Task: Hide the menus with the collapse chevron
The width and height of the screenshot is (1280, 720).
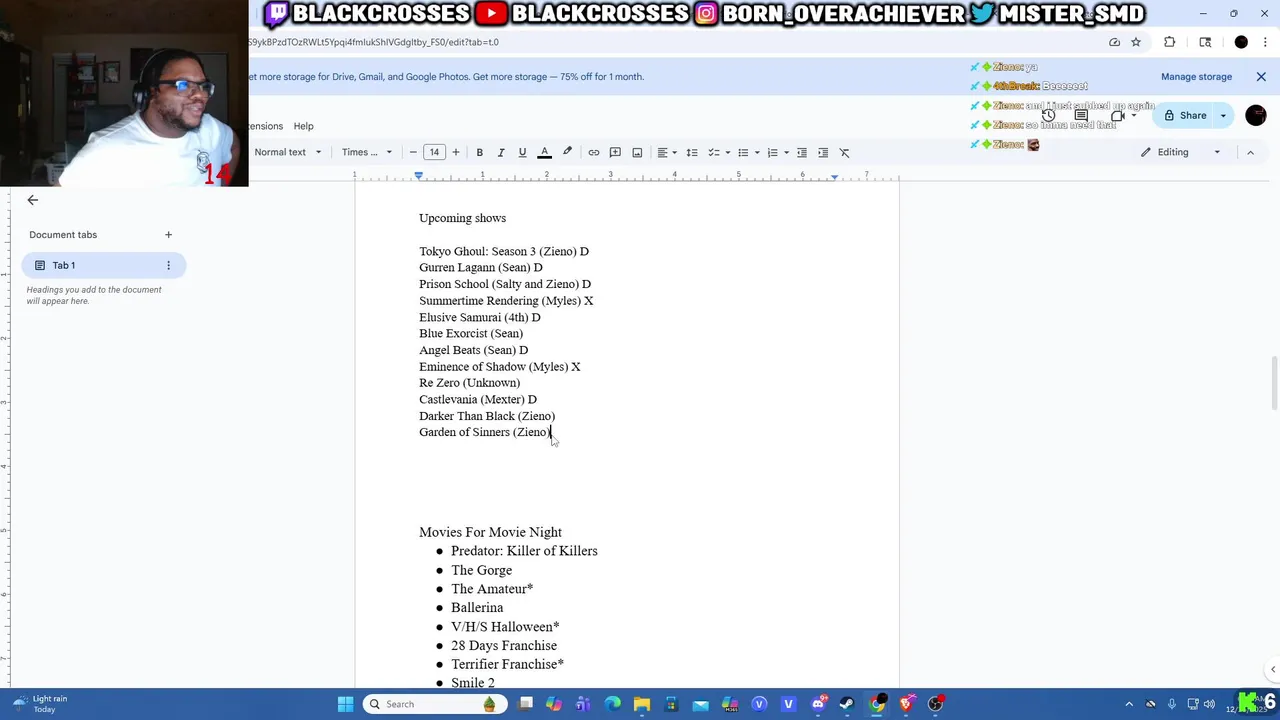Action: pos(1250,152)
